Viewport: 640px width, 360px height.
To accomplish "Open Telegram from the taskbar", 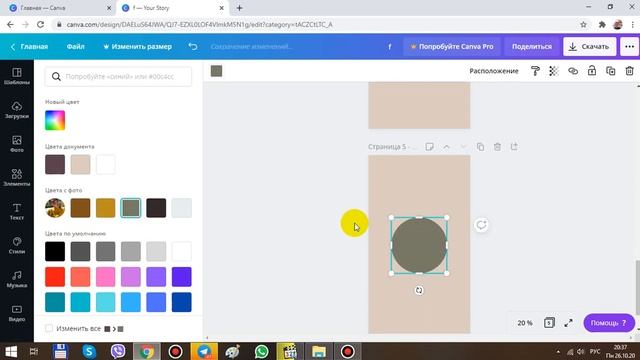I will pyautogui.click(x=204, y=351).
